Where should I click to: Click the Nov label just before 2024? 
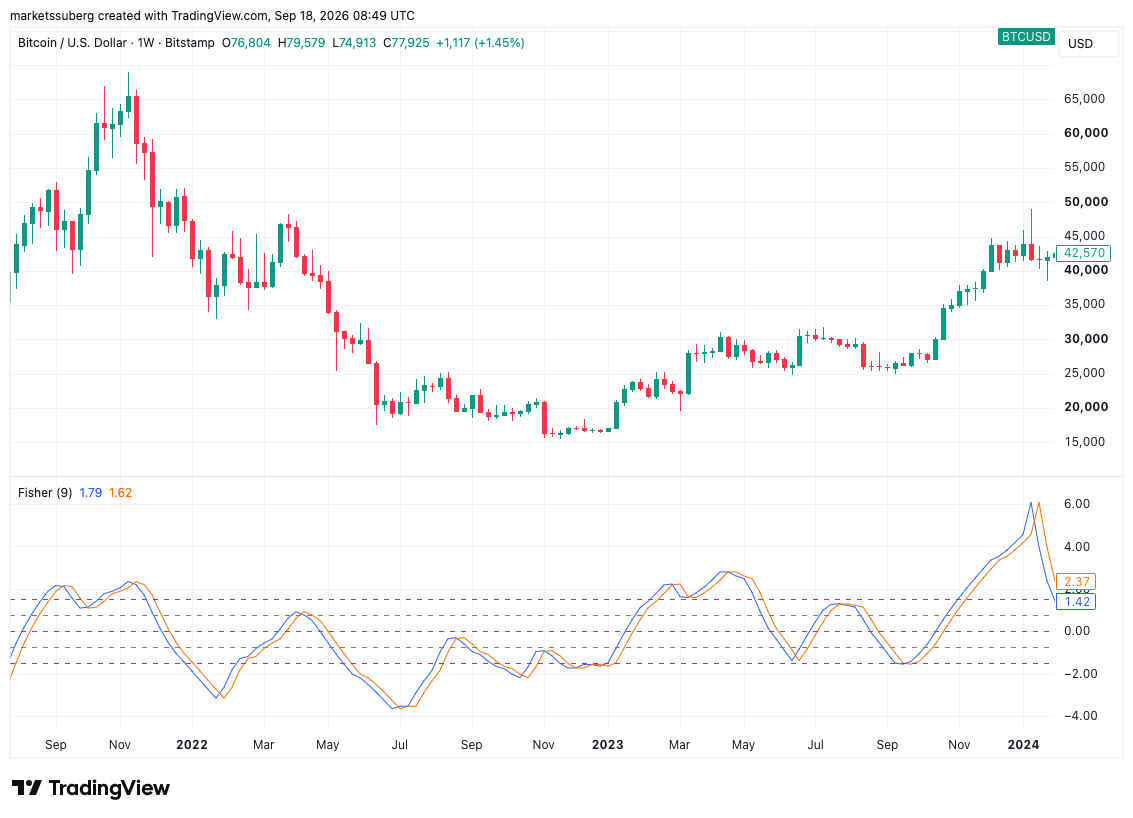click(x=959, y=744)
